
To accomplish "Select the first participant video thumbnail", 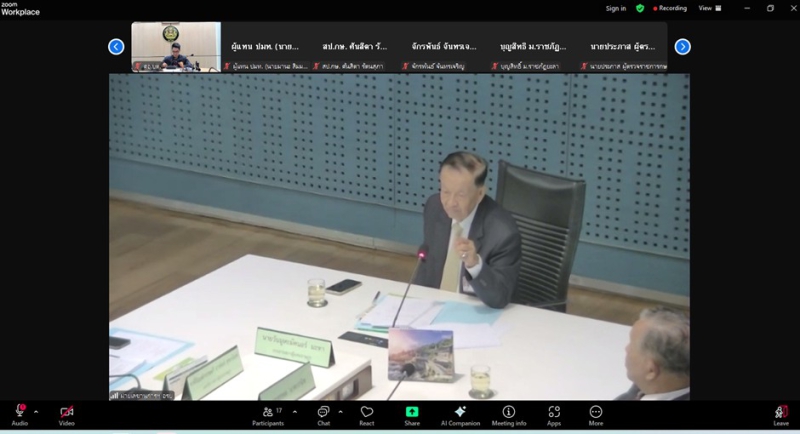I will pyautogui.click(x=176, y=46).
